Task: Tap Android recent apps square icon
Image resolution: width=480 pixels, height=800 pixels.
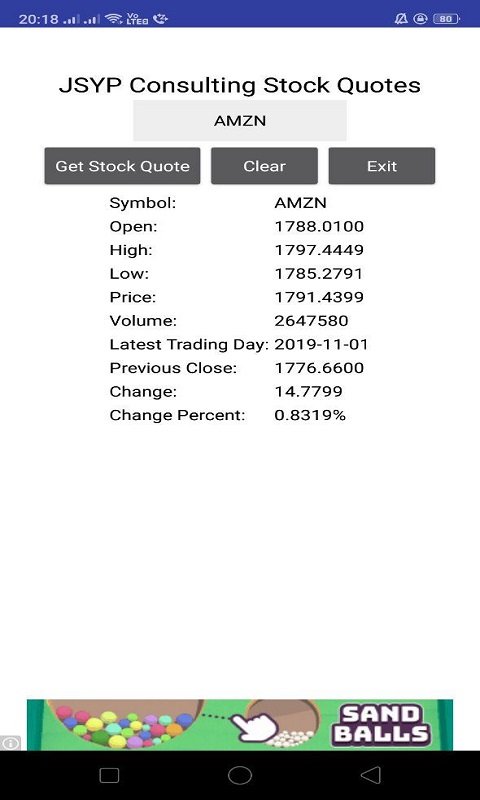Action: pyautogui.click(x=109, y=775)
